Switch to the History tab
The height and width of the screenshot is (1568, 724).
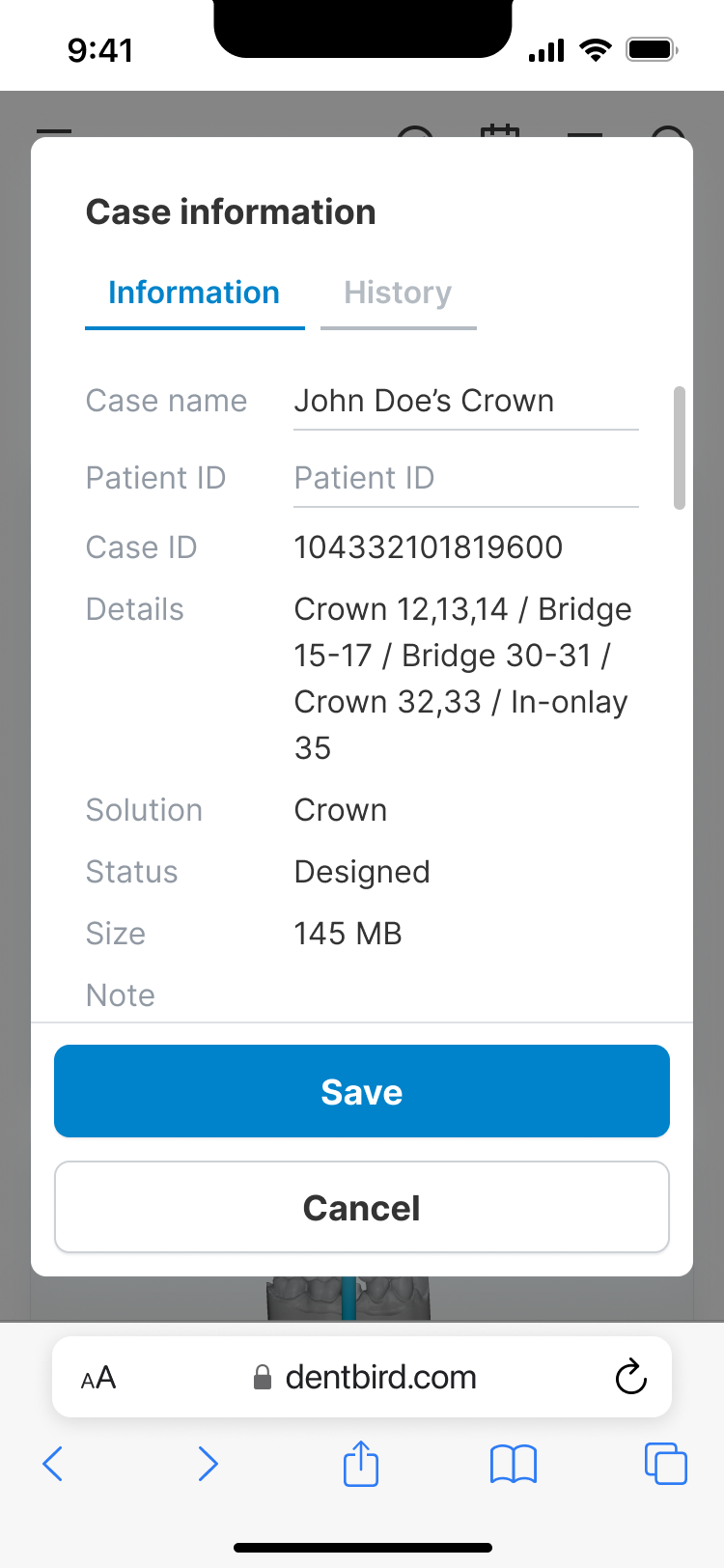(398, 294)
